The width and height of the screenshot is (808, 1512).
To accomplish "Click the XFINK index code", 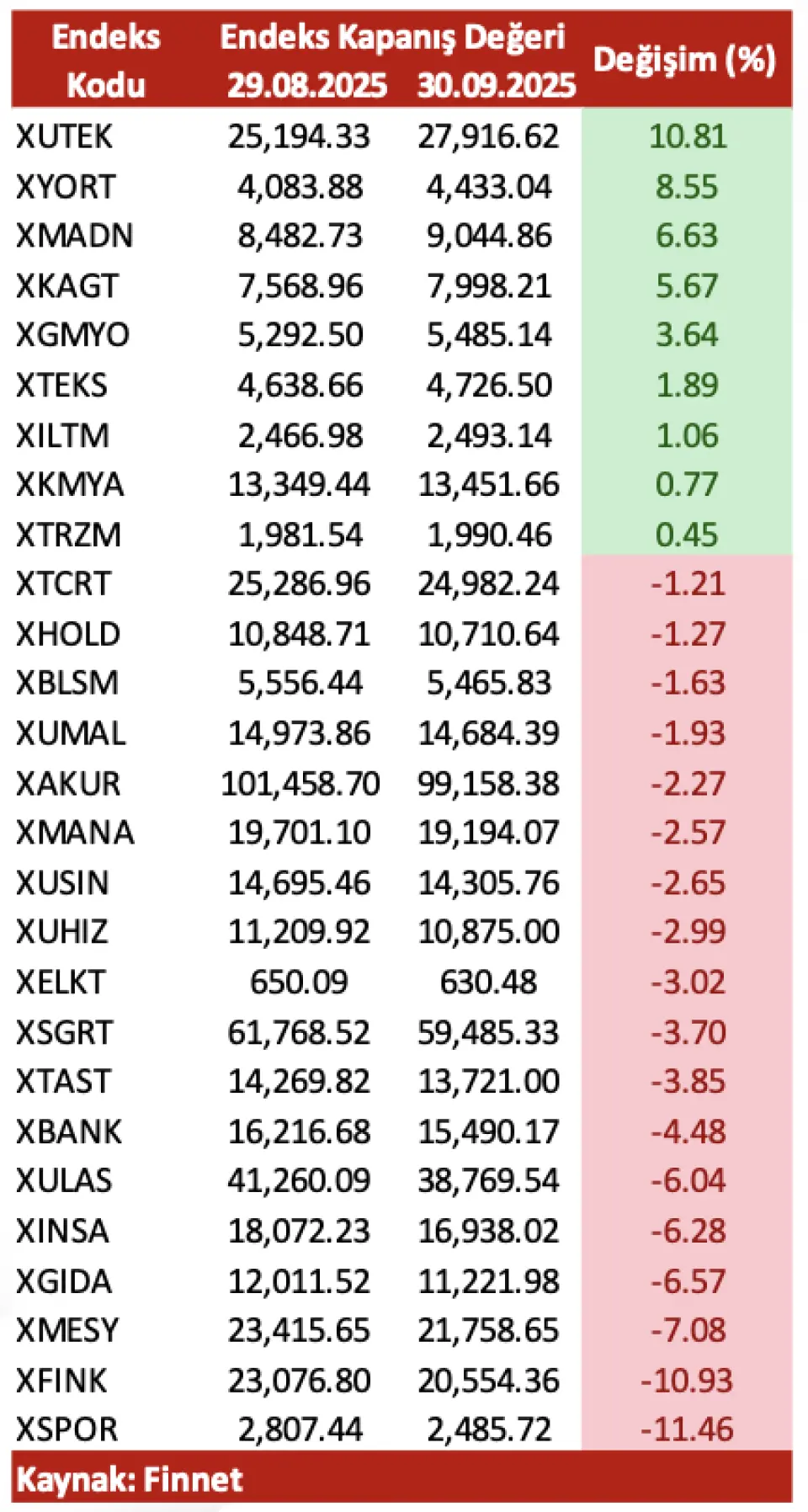I will (61, 1381).
